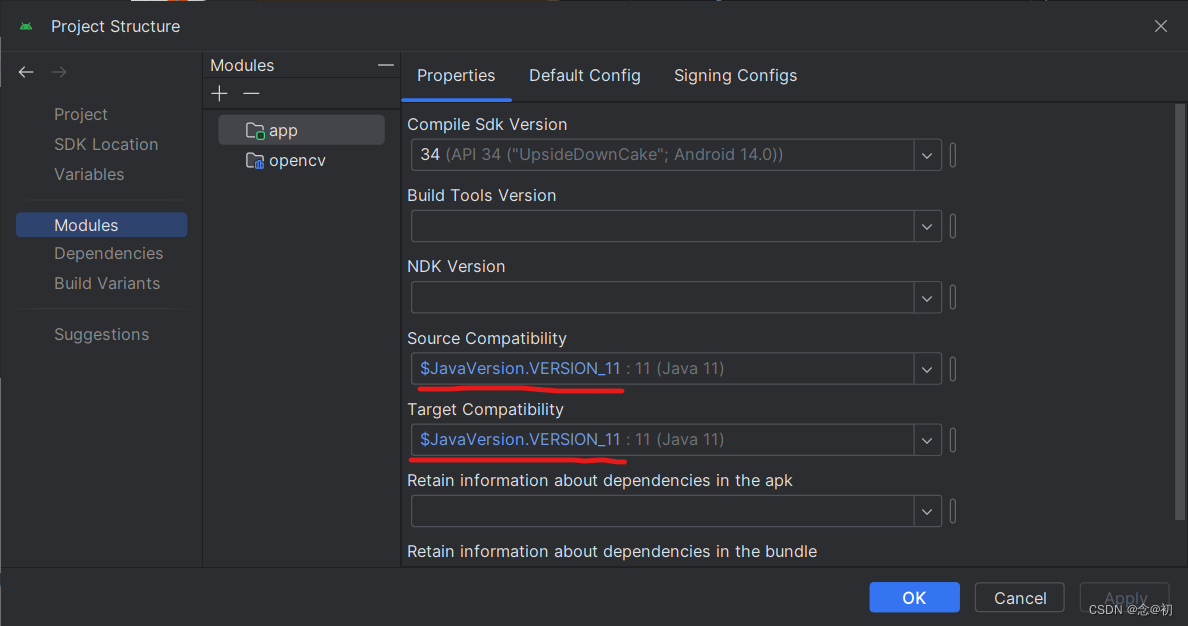
Task: Open the SDK Location settings
Action: pos(106,144)
